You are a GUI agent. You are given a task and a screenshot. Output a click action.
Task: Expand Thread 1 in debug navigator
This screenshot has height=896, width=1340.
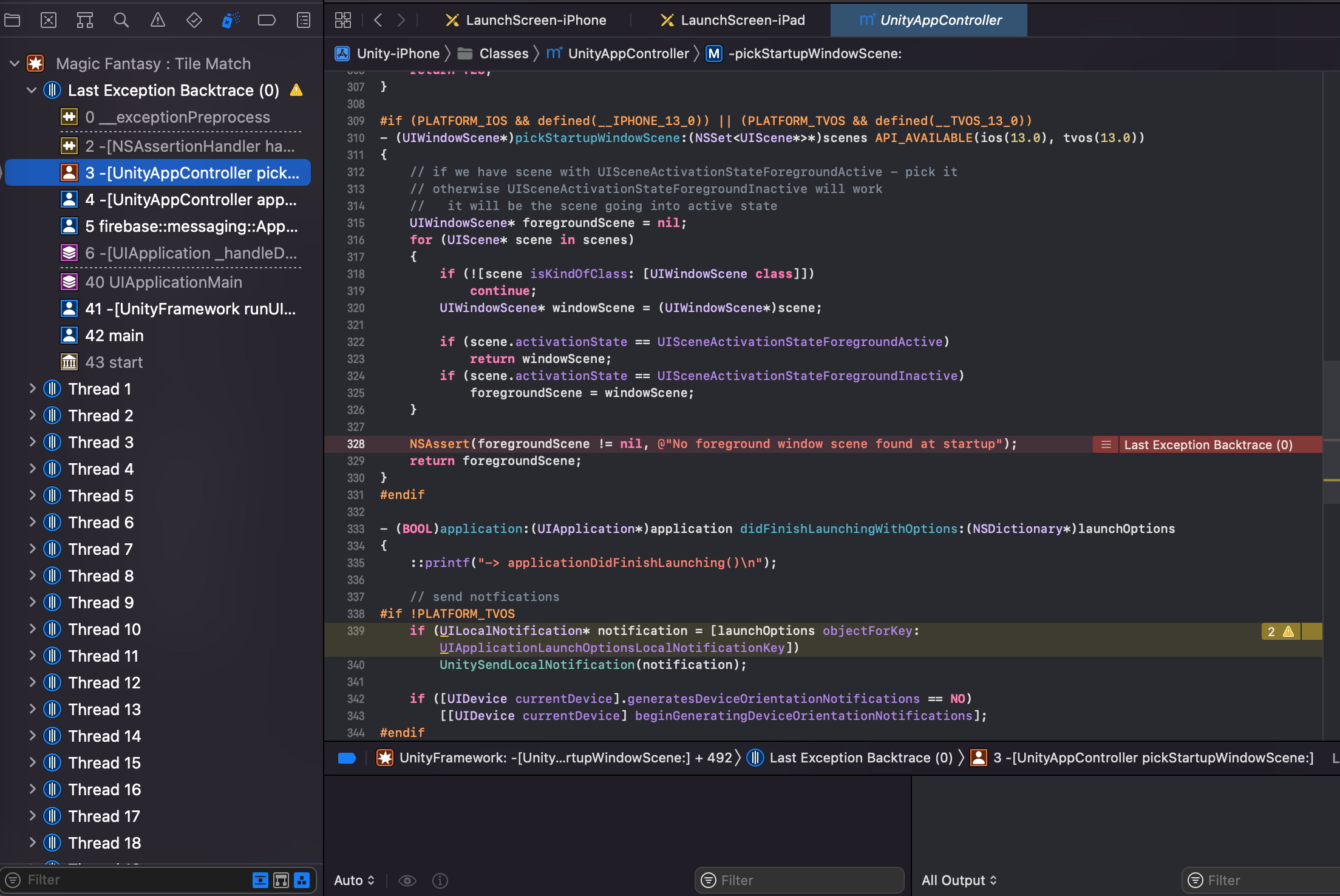coord(33,389)
